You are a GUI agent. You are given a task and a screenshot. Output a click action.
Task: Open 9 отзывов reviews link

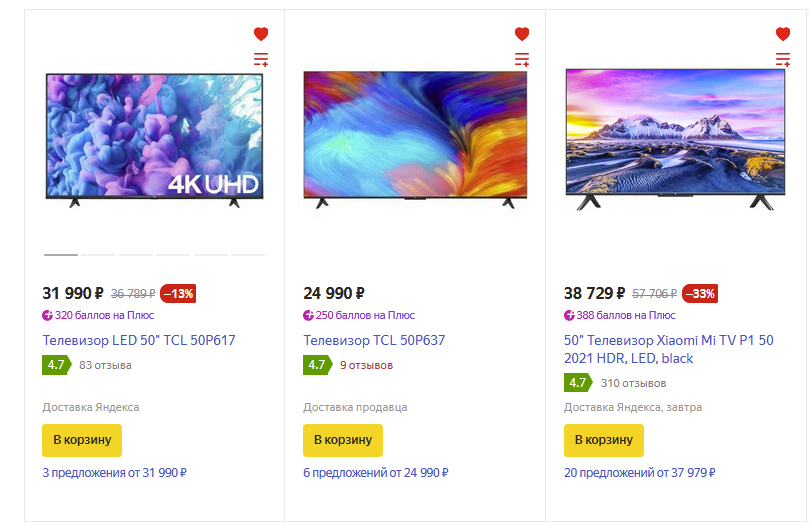[366, 365]
